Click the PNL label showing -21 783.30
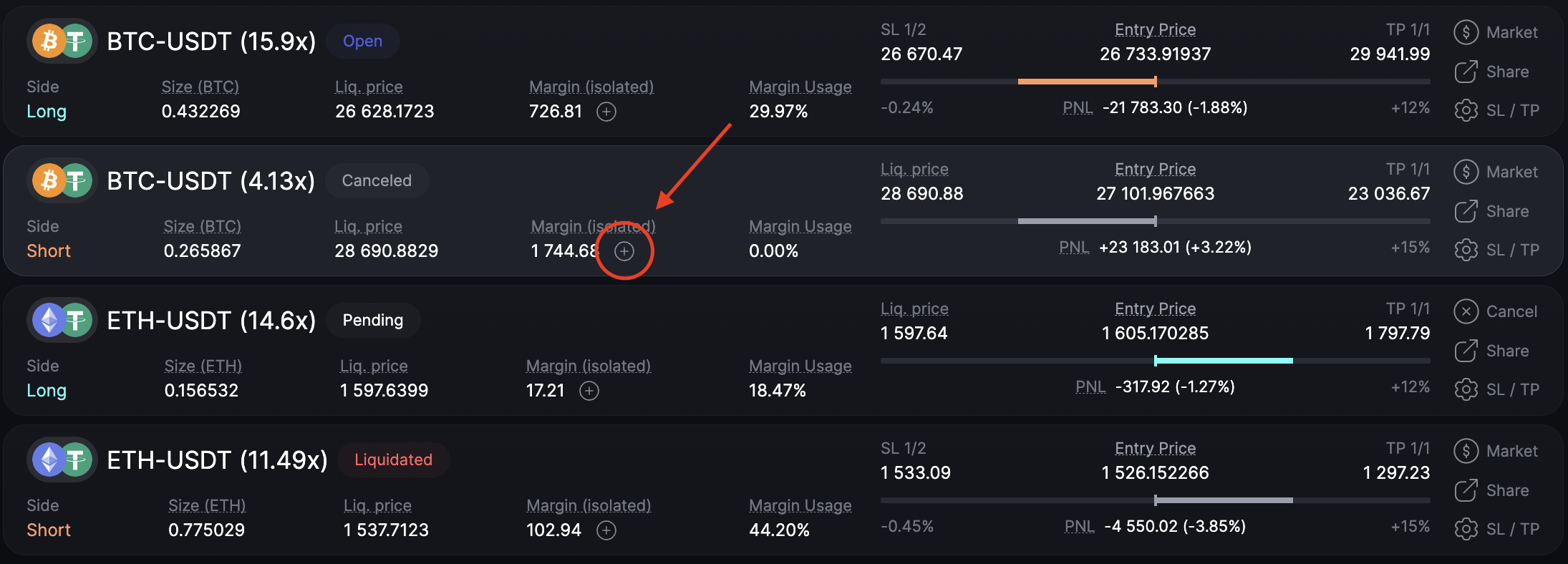The height and width of the screenshot is (564, 1568). tap(1078, 107)
